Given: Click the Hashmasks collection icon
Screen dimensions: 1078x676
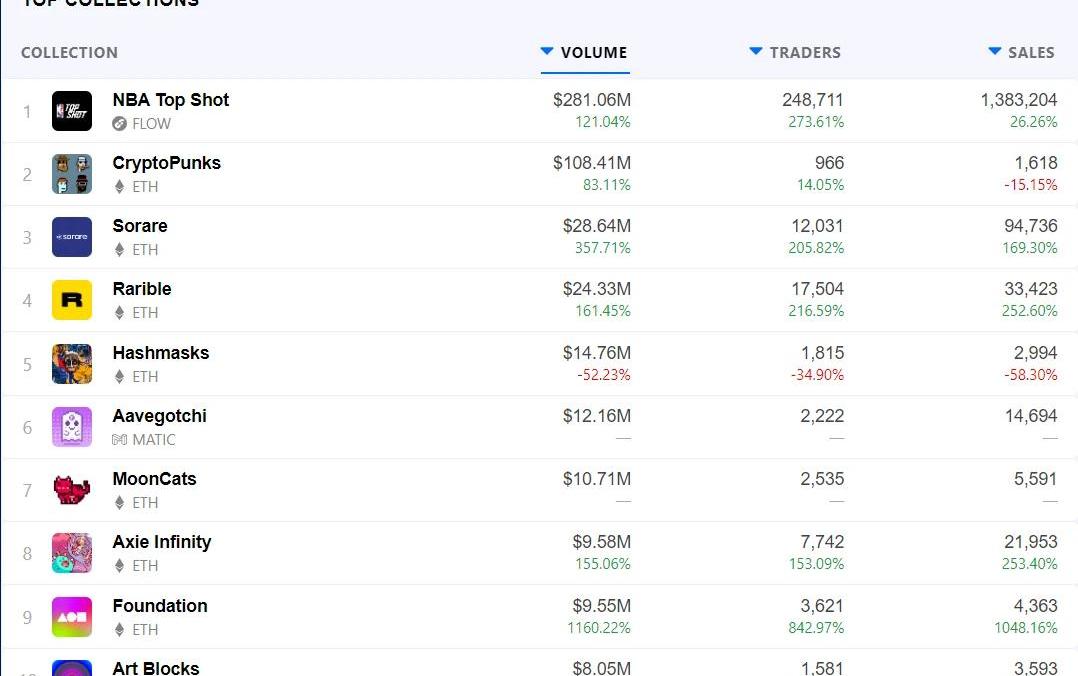Looking at the screenshot, I should pyautogui.click(x=72, y=364).
